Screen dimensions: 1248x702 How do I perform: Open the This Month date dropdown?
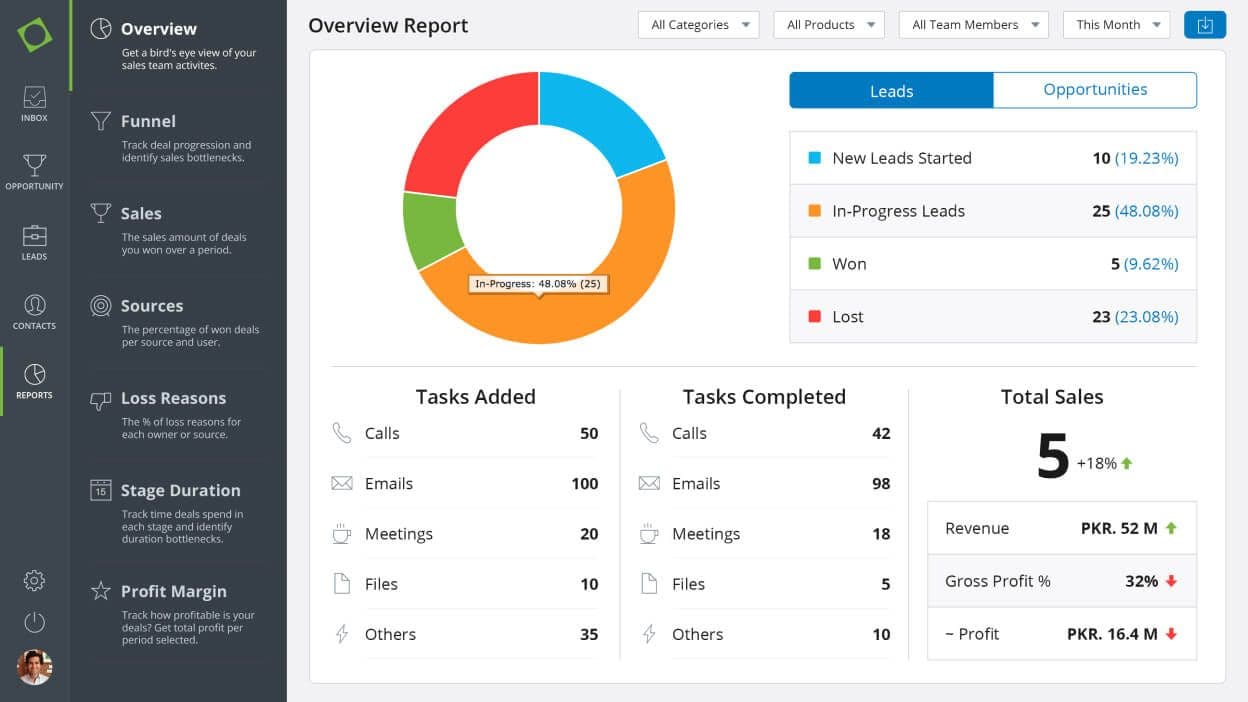(1116, 25)
